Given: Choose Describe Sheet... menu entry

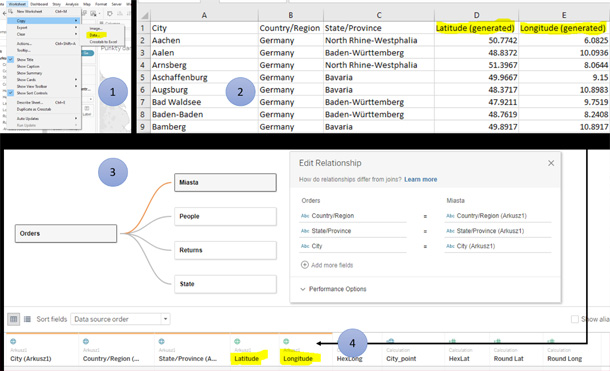Looking at the screenshot, I should [x=44, y=102].
